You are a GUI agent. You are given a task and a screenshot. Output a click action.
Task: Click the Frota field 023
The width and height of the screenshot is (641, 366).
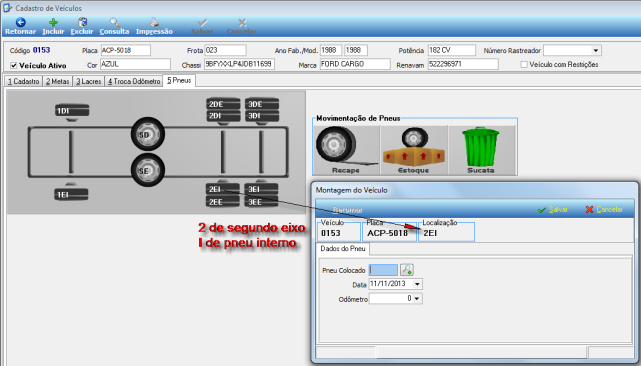pos(225,50)
